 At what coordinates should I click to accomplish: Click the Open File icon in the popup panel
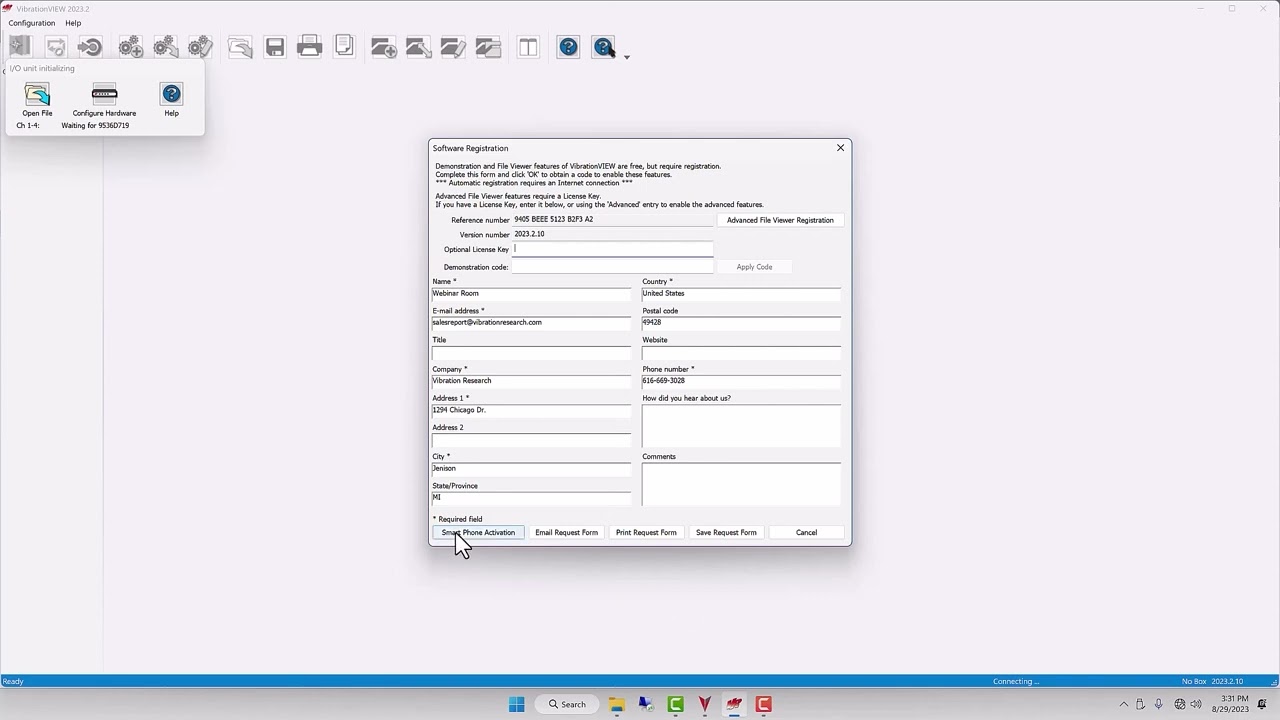click(37, 95)
